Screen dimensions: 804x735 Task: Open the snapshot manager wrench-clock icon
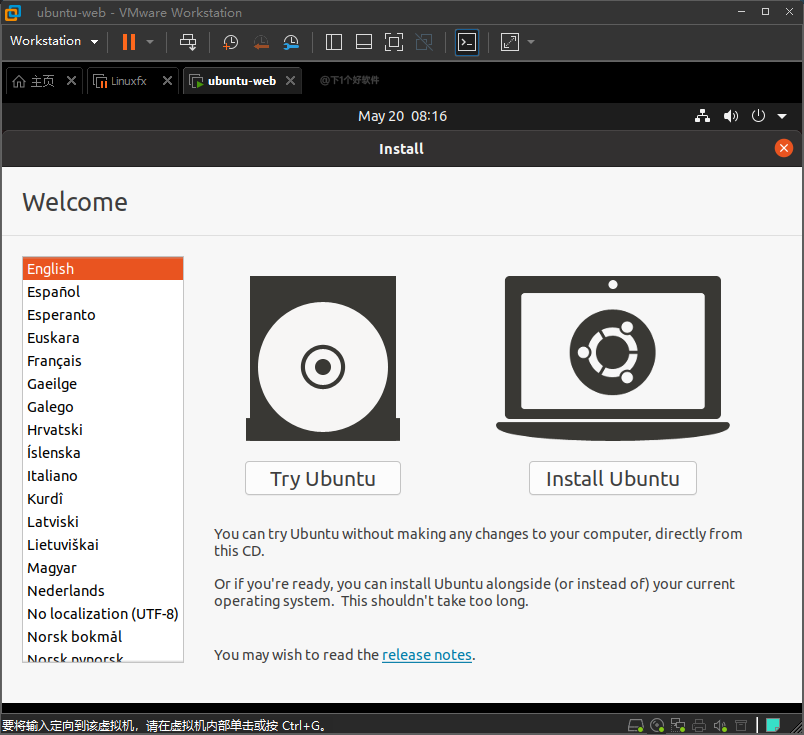[x=291, y=42]
